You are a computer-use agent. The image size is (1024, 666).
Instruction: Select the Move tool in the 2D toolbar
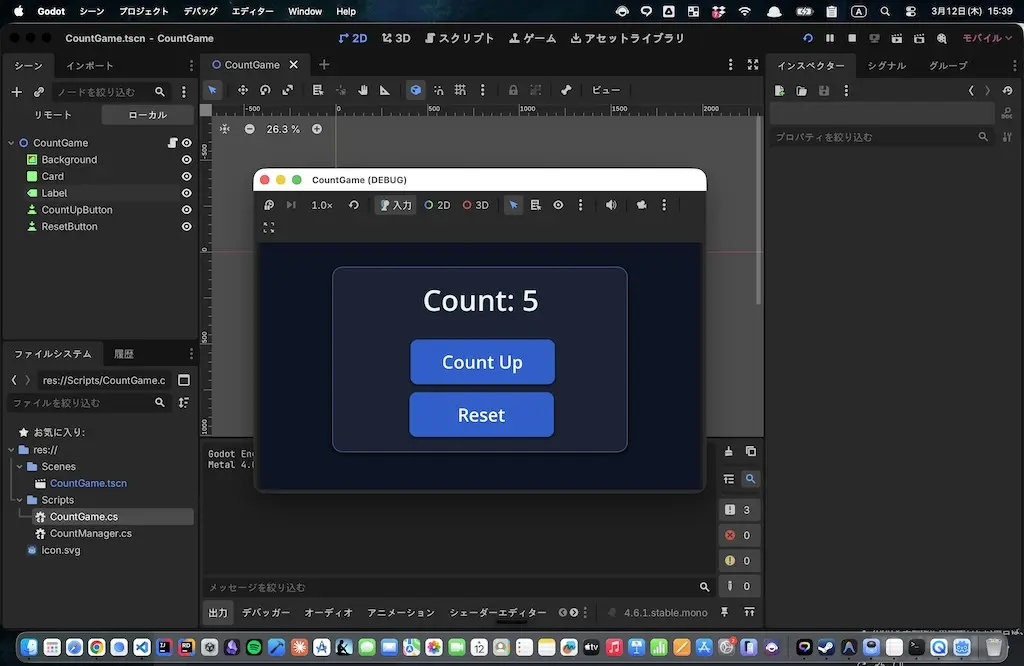(243, 90)
